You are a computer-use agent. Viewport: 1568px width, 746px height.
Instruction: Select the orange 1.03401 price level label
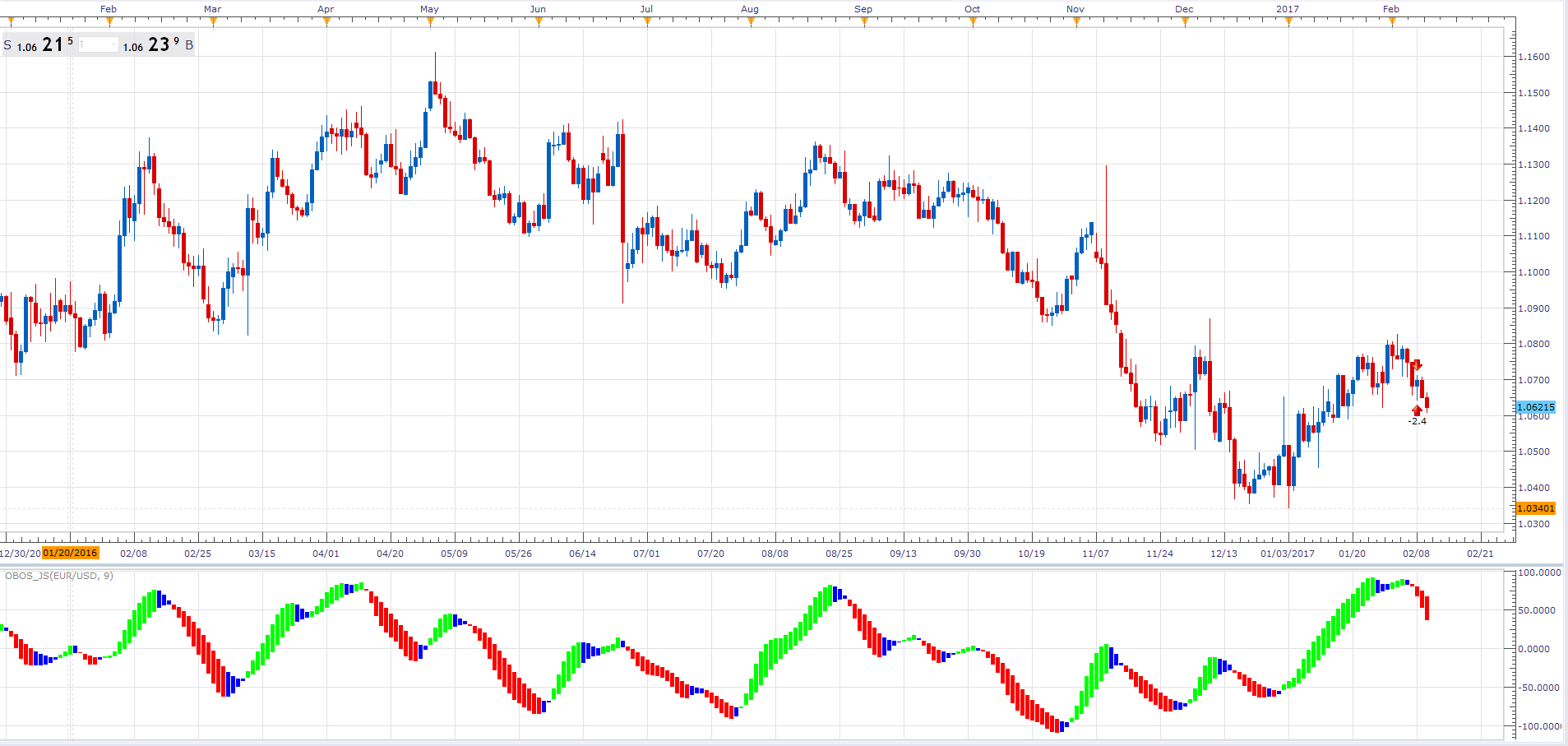(x=1536, y=508)
